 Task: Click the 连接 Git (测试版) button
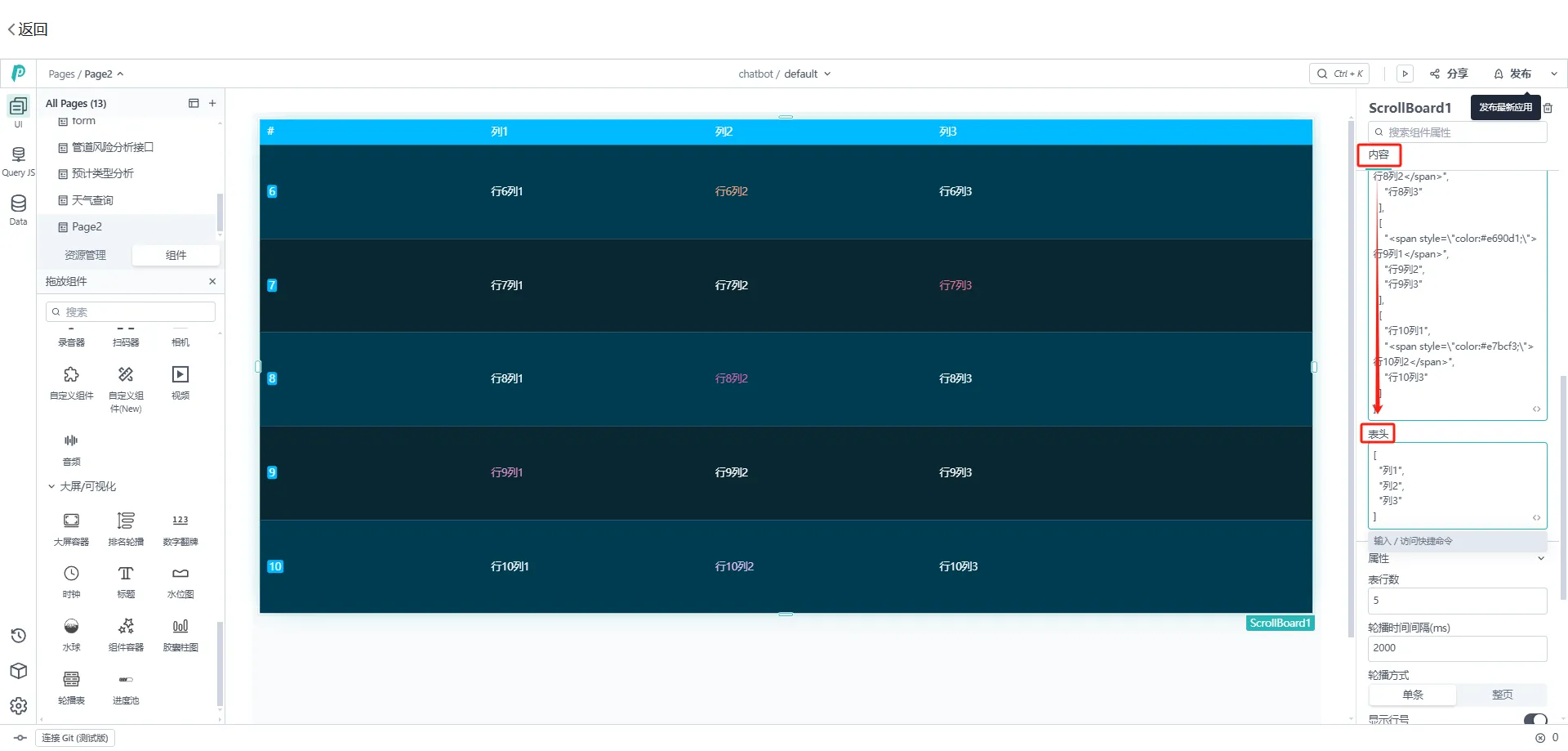[x=75, y=738]
